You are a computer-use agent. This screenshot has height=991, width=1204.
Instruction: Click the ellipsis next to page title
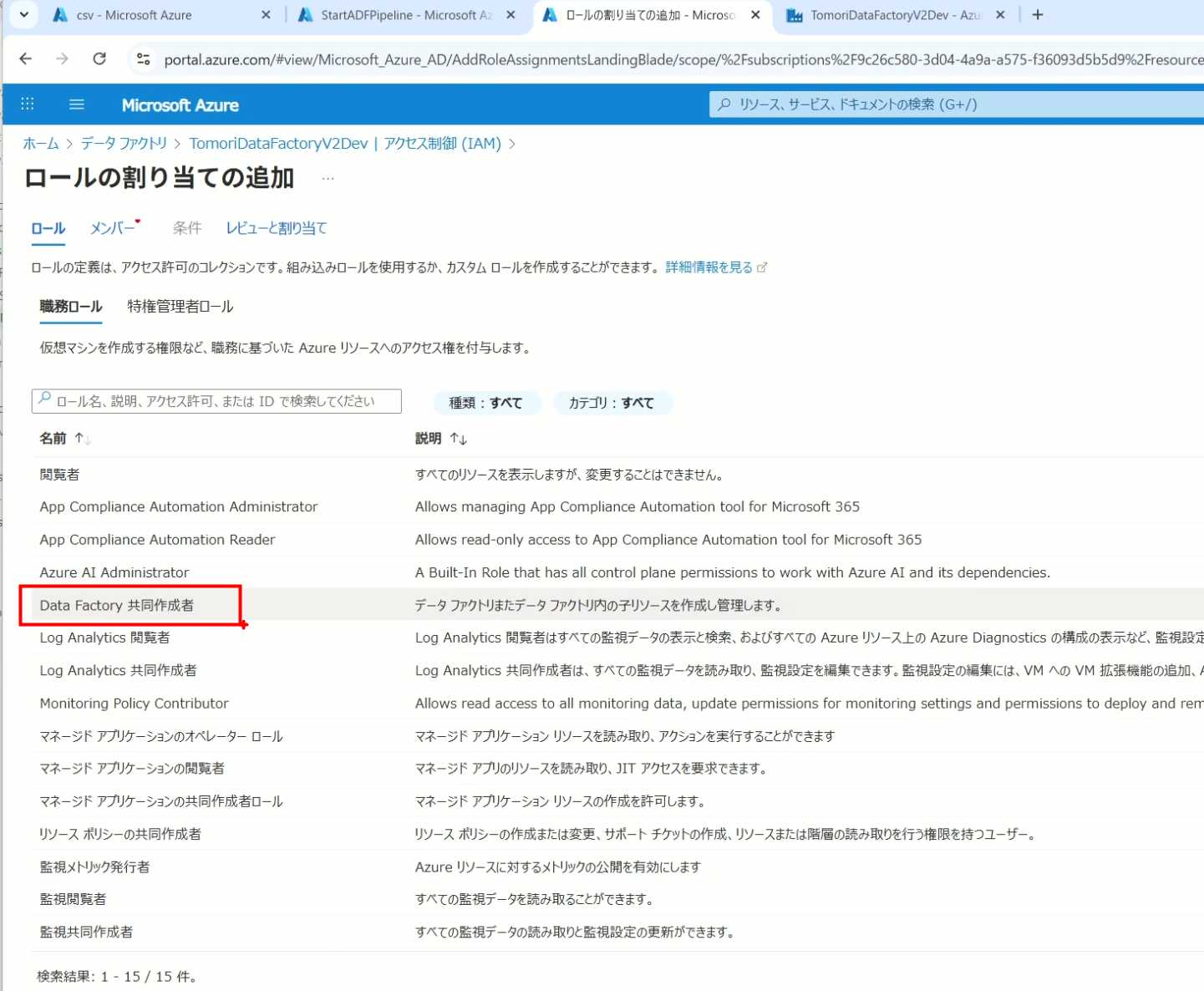click(328, 179)
